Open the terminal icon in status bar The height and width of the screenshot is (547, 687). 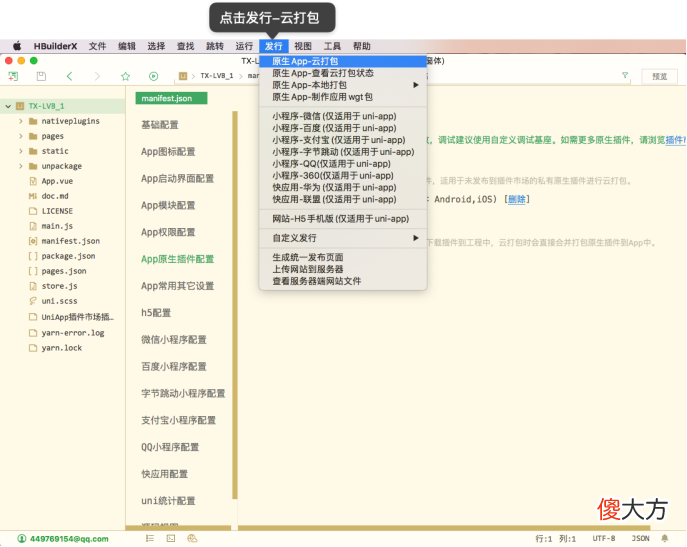(171, 538)
